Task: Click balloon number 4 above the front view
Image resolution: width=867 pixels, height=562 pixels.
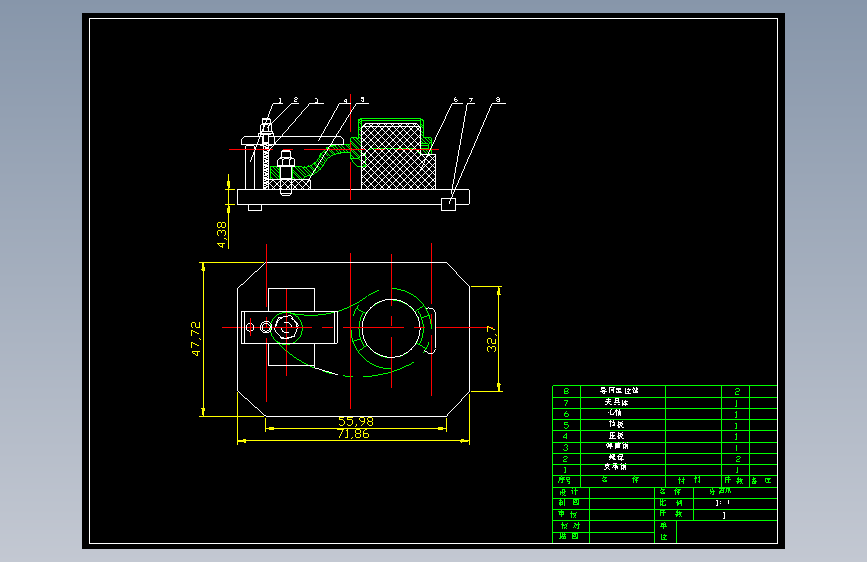Action: (x=346, y=101)
